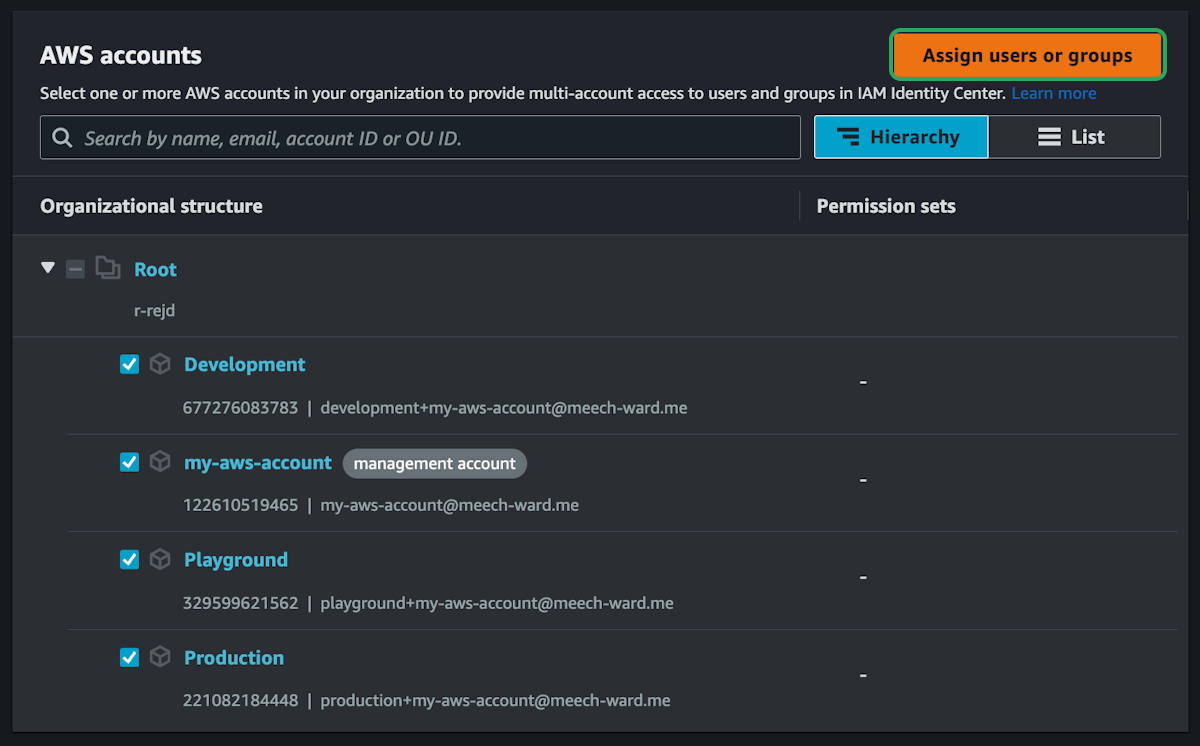This screenshot has height=746, width=1200.
Task: Click email production+my-aws-account@meech-ward.me
Action: pos(496,700)
